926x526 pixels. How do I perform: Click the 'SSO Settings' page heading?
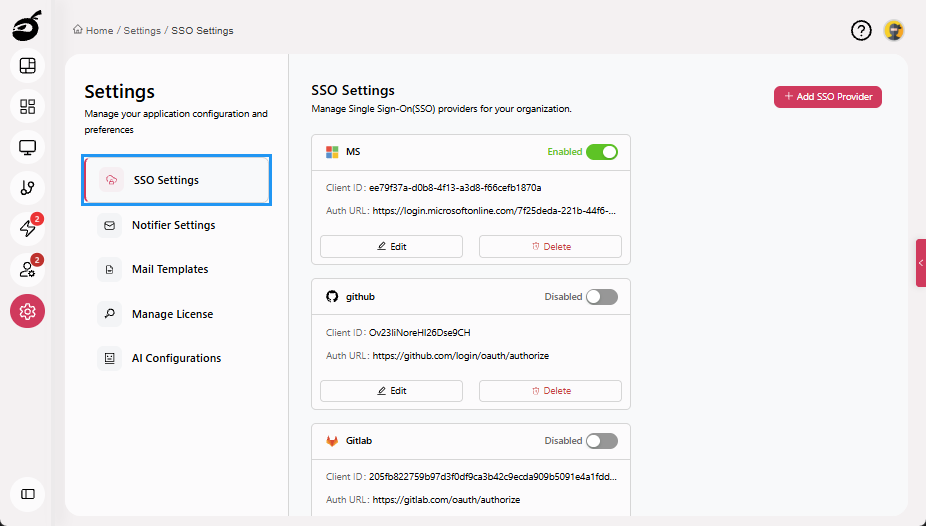pyautogui.click(x=353, y=90)
